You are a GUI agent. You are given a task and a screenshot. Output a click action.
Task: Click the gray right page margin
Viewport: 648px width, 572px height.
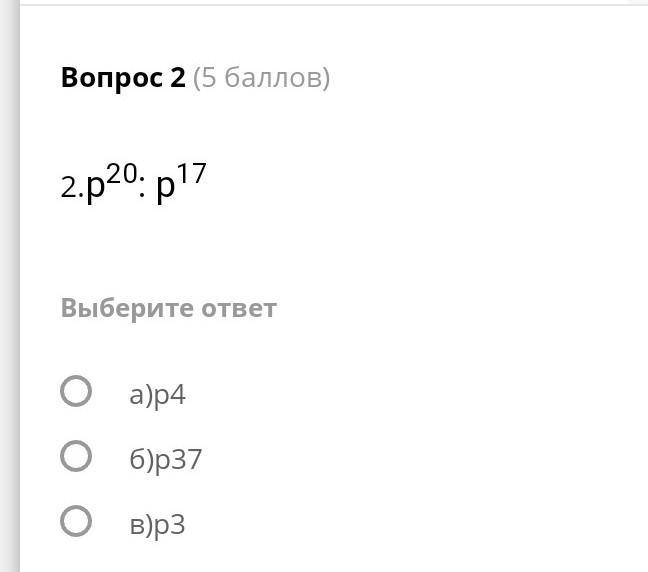tap(640, 300)
